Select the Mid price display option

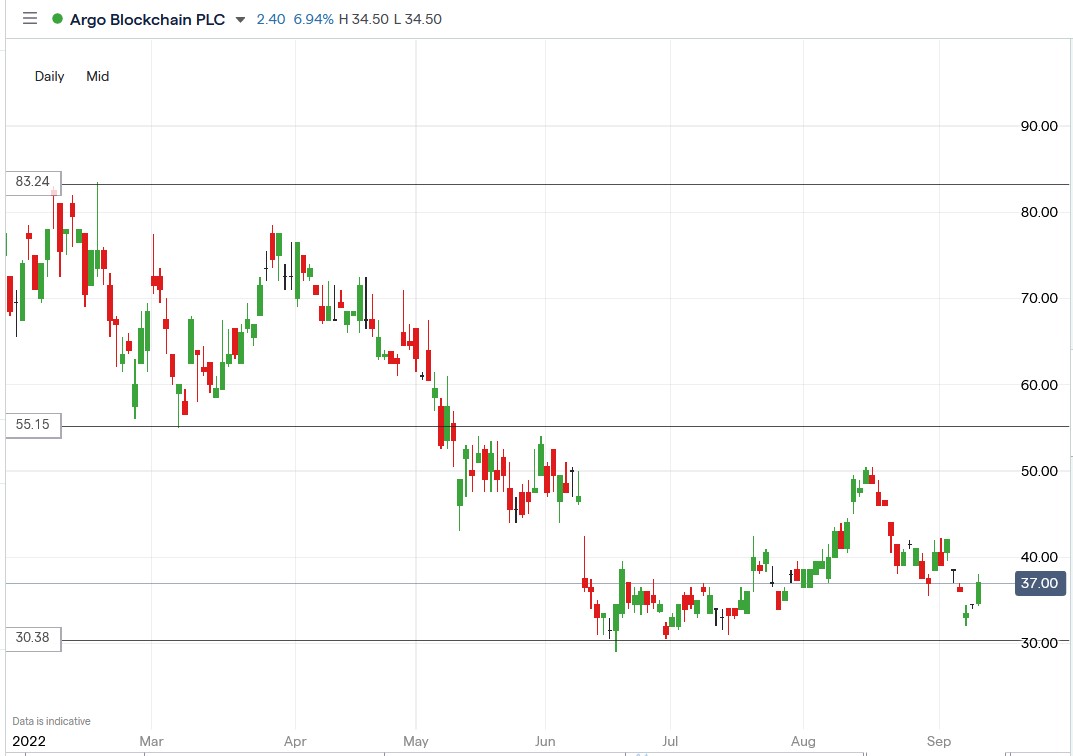click(97, 76)
